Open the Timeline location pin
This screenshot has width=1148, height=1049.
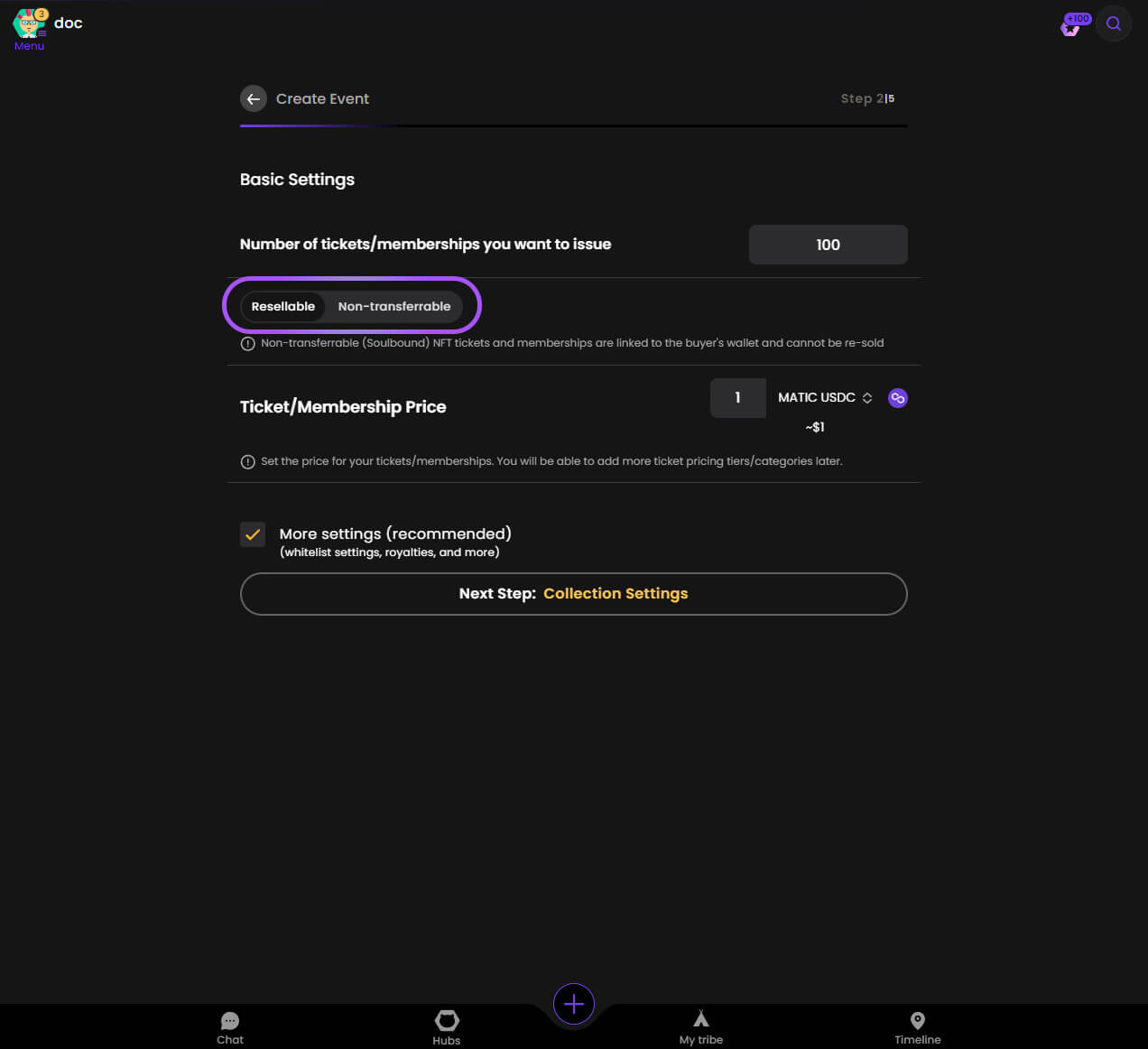(x=918, y=1020)
